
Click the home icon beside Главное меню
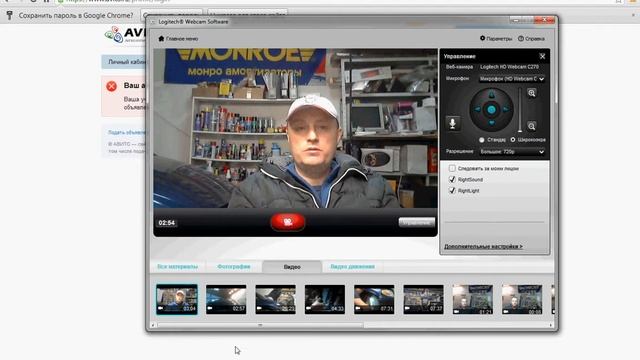161,38
